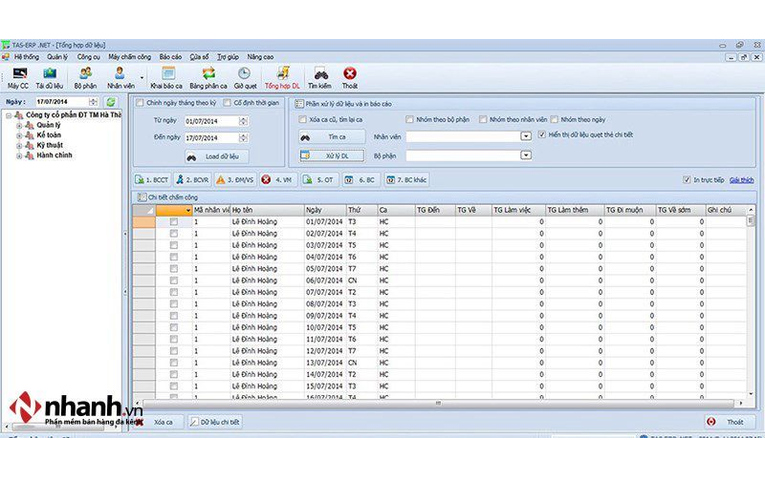Open the Công cụ menu
Screen dimensions: 765x478
pos(88,57)
